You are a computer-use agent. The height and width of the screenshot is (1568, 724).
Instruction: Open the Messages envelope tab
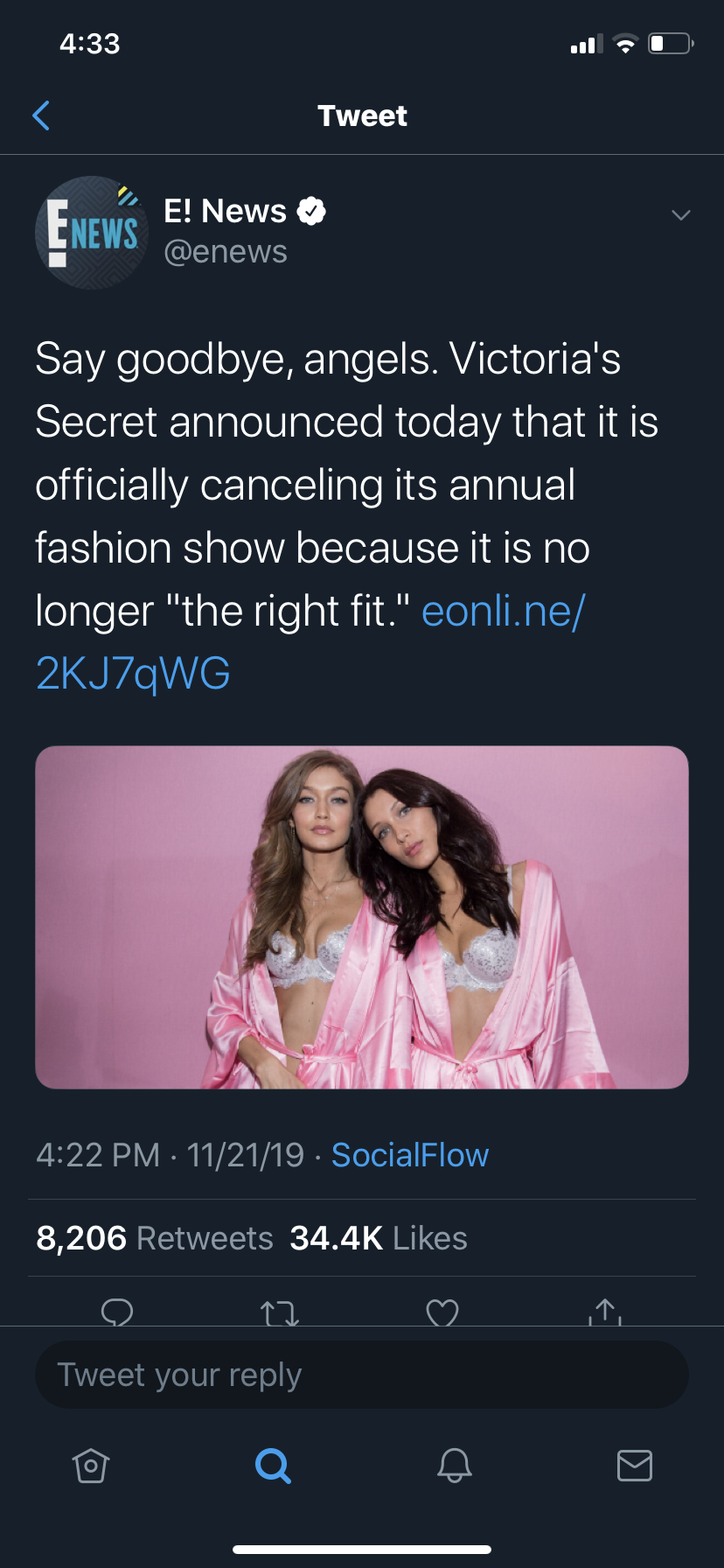coord(635,1465)
